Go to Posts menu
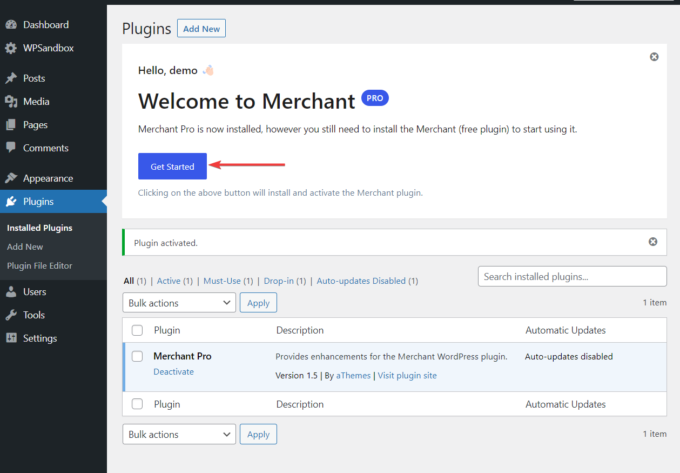The width and height of the screenshot is (680, 473). 53,78
